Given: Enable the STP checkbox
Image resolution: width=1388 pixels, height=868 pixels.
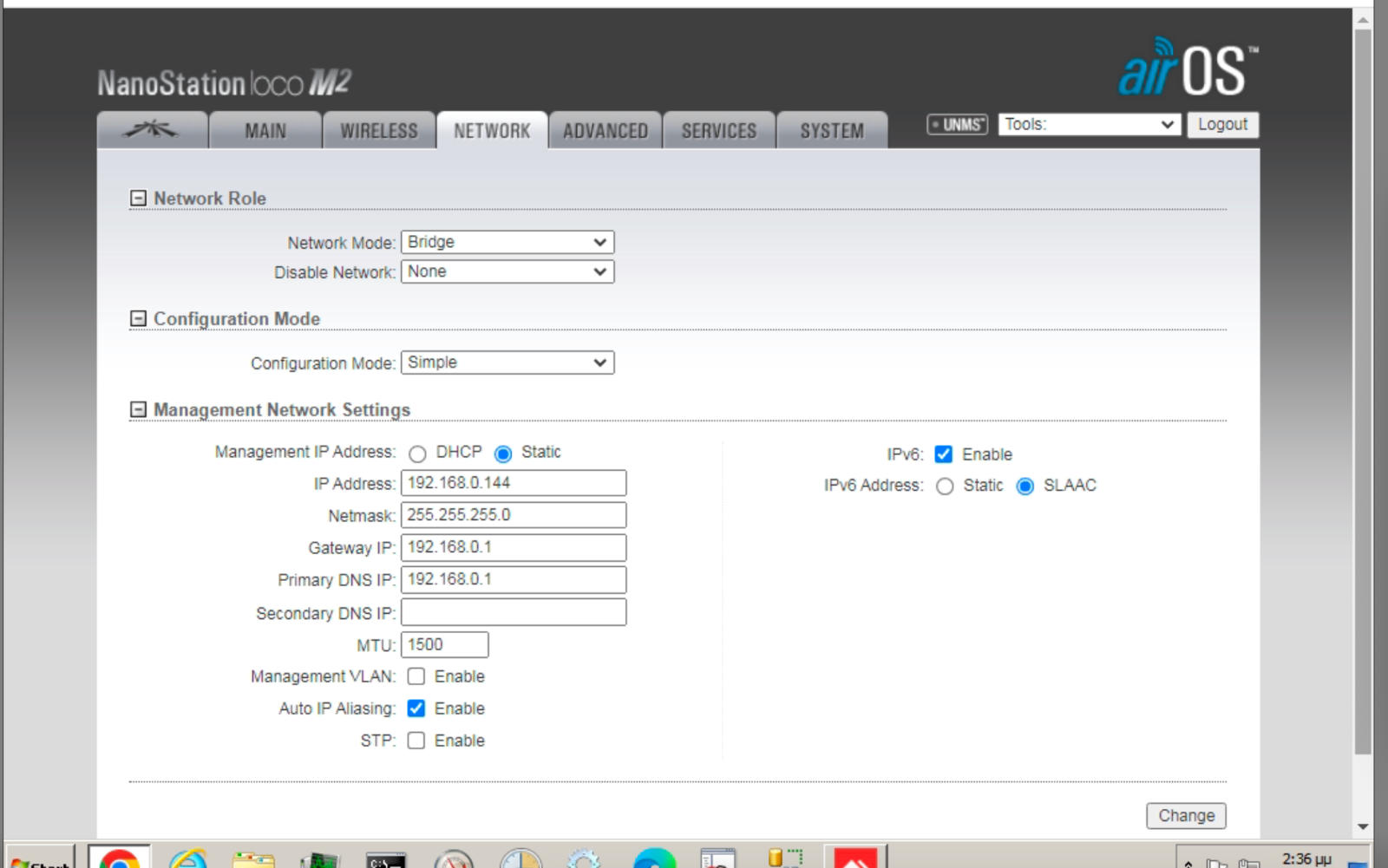Looking at the screenshot, I should [416, 741].
